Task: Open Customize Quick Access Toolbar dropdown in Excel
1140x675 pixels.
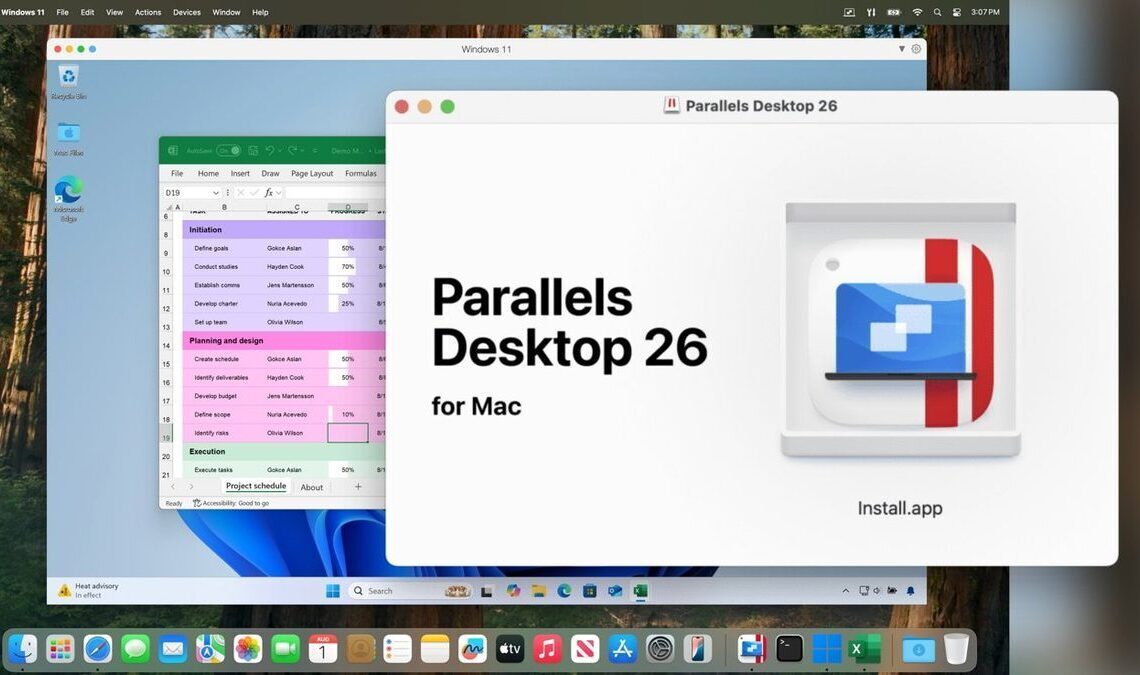Action: point(315,151)
